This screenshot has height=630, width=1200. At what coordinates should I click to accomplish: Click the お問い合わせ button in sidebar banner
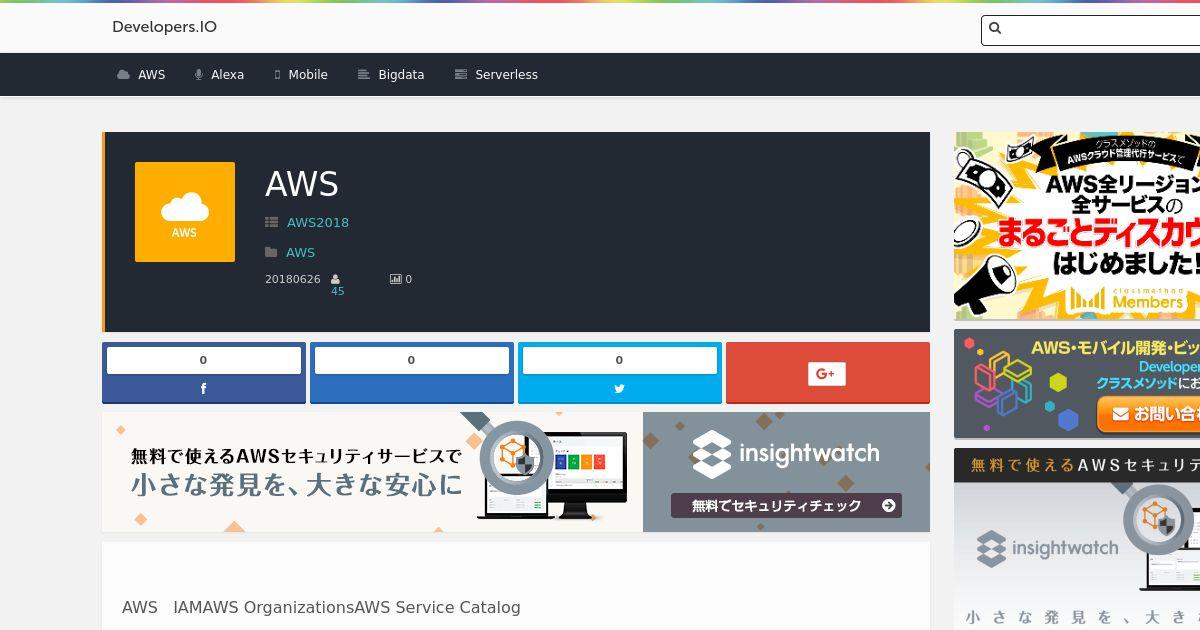[x=1148, y=413]
